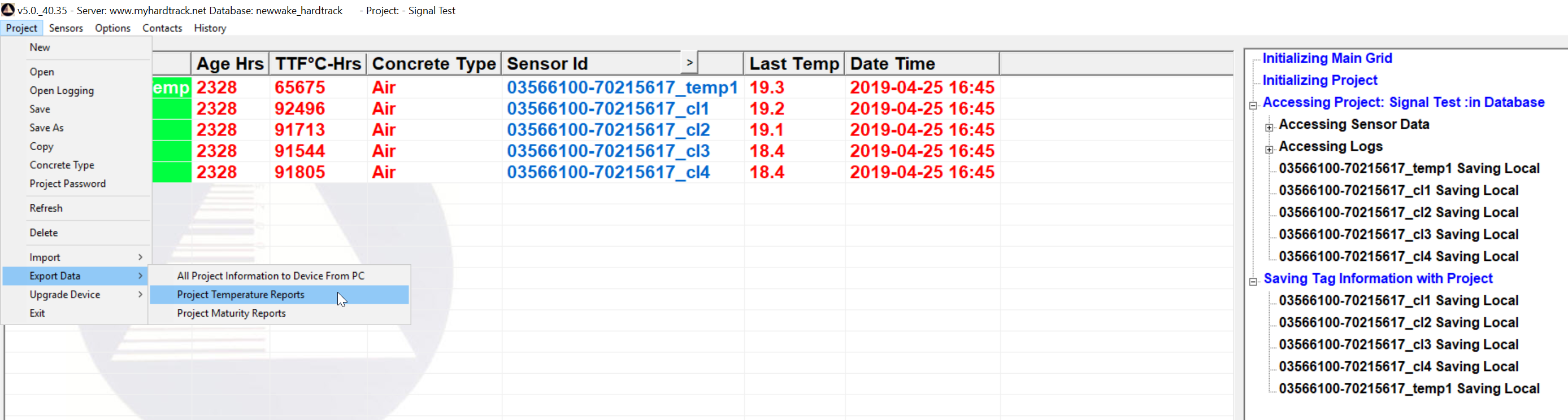The width and height of the screenshot is (1568, 420).
Task: Click the Upgrade Device submenu arrow
Action: (x=141, y=295)
